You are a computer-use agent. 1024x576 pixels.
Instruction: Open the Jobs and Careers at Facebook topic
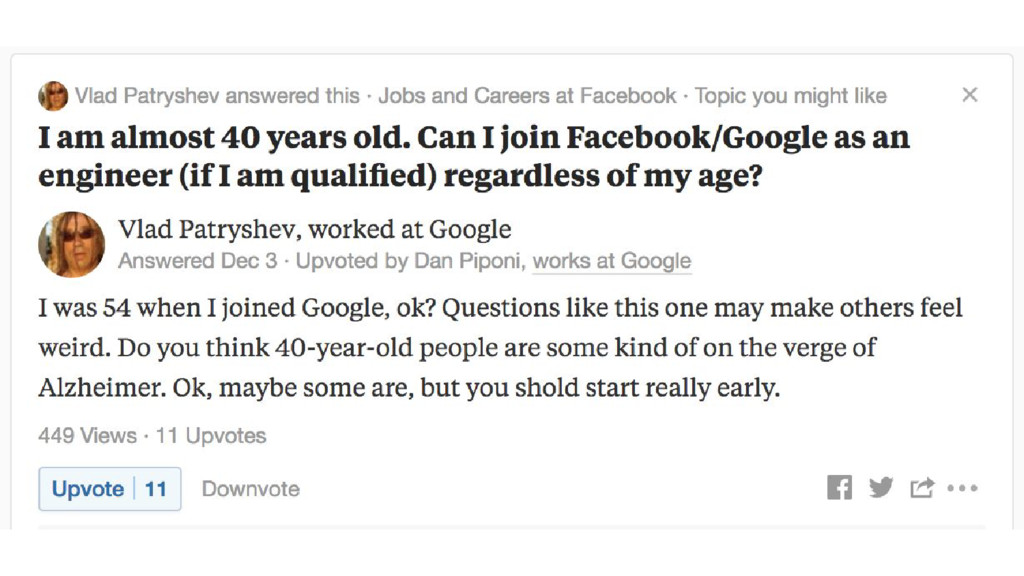pos(527,96)
